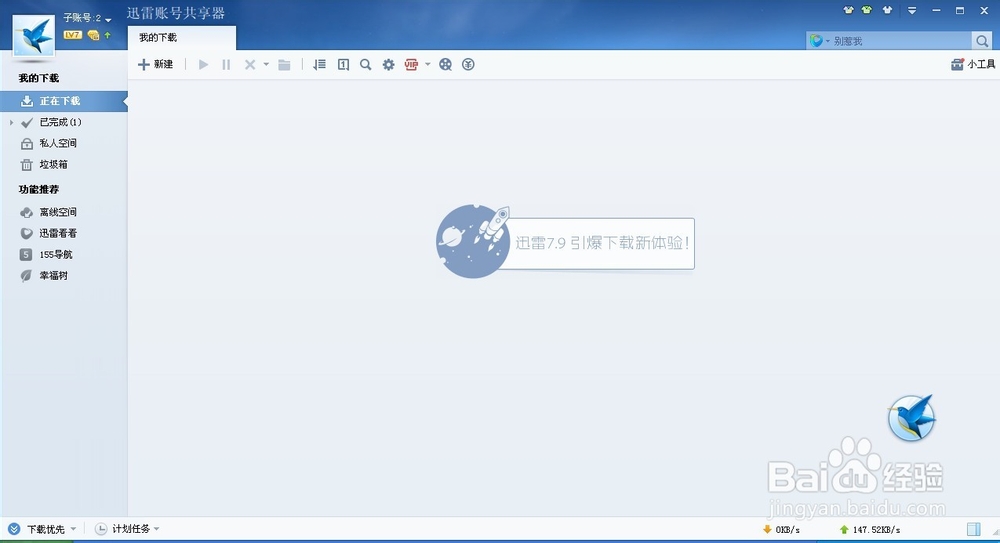Click the search box showing 别惹我

click(901, 41)
